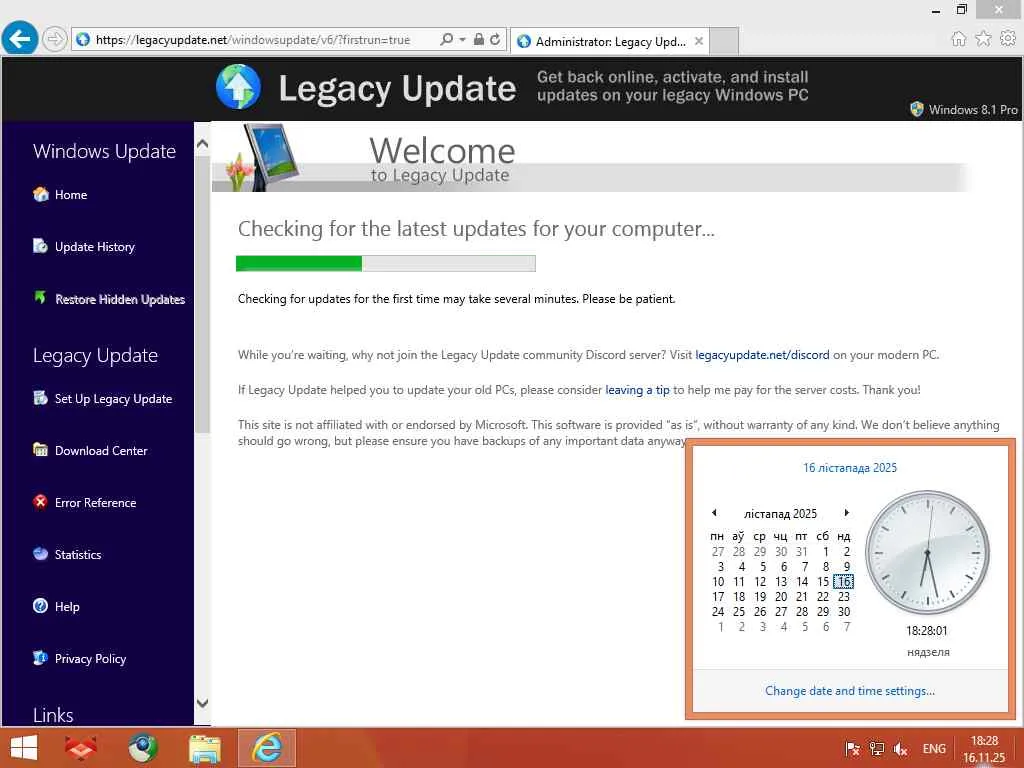
Task: Click the sidebar scroll down arrow
Action: 202,703
